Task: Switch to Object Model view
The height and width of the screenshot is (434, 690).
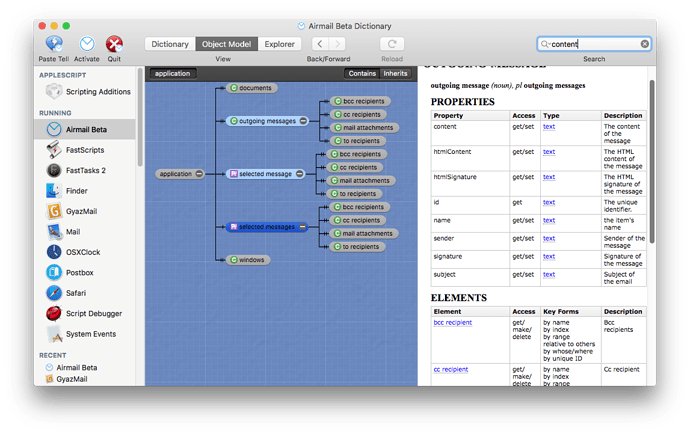Action: [x=227, y=44]
